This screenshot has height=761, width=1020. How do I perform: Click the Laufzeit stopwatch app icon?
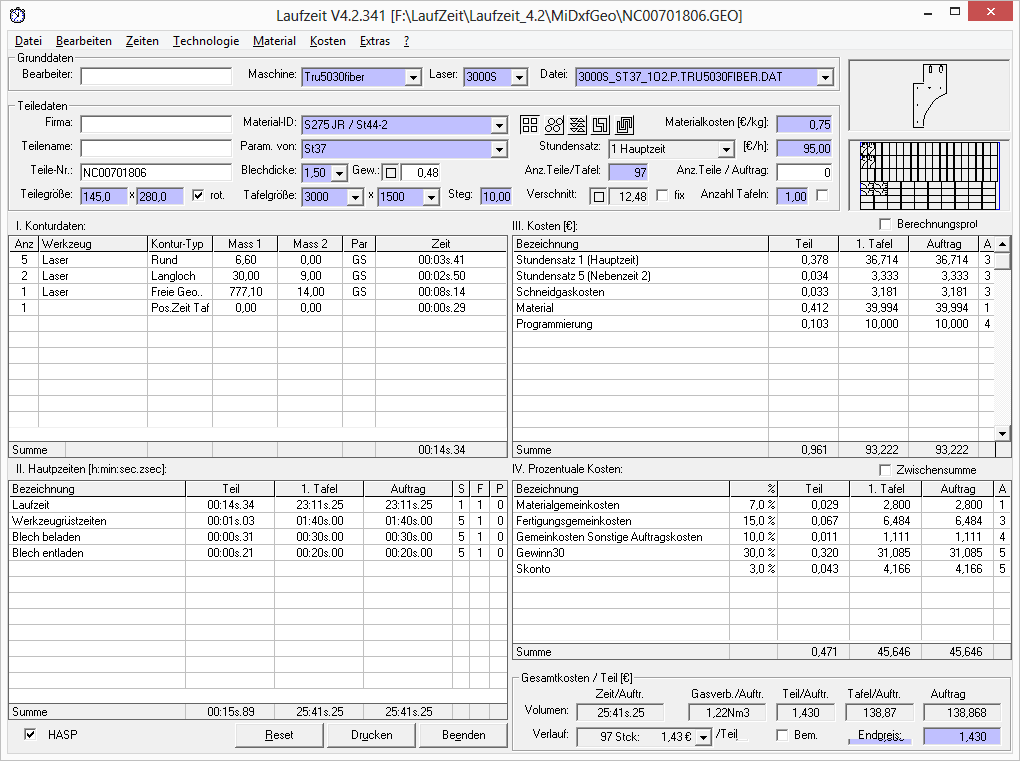[x=18, y=14]
